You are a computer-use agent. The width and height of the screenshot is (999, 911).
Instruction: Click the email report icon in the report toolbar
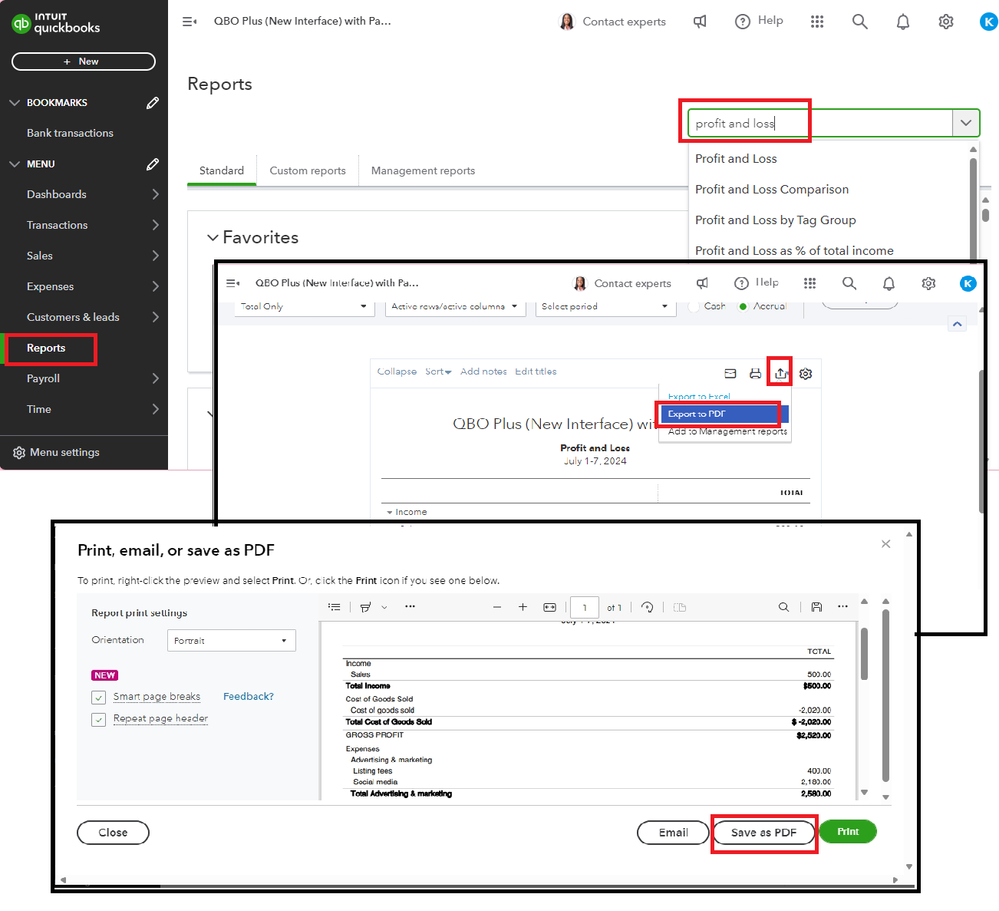click(x=730, y=373)
